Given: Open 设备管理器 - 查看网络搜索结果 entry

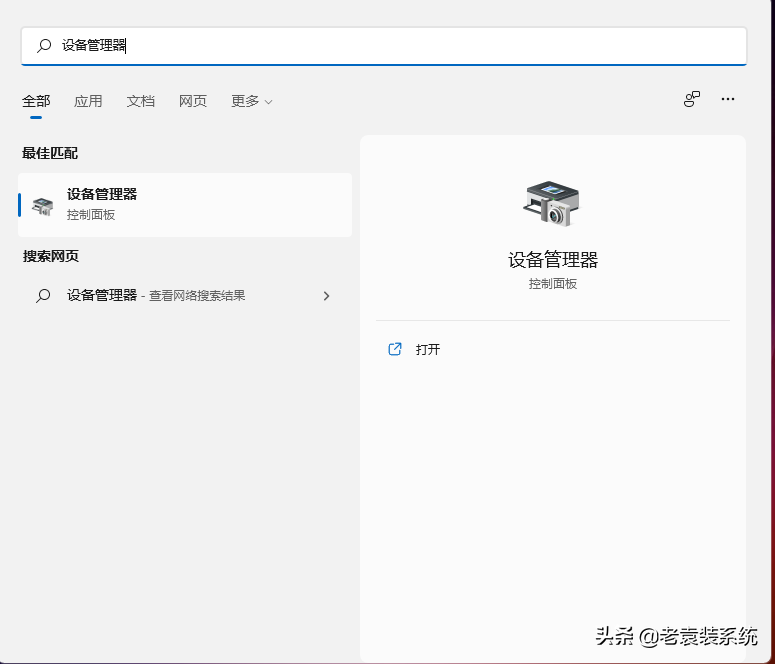Looking at the screenshot, I should (185, 296).
